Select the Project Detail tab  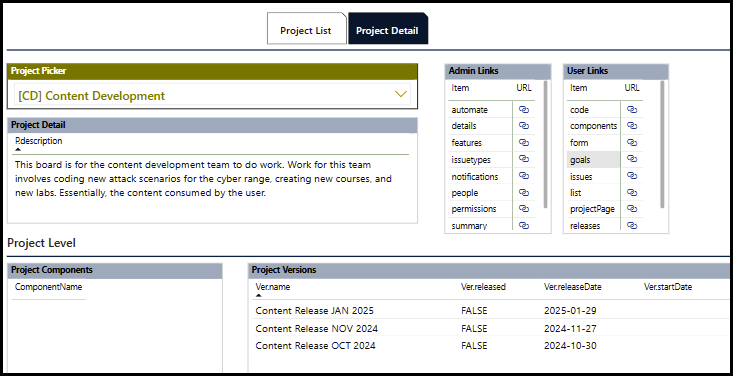click(388, 29)
